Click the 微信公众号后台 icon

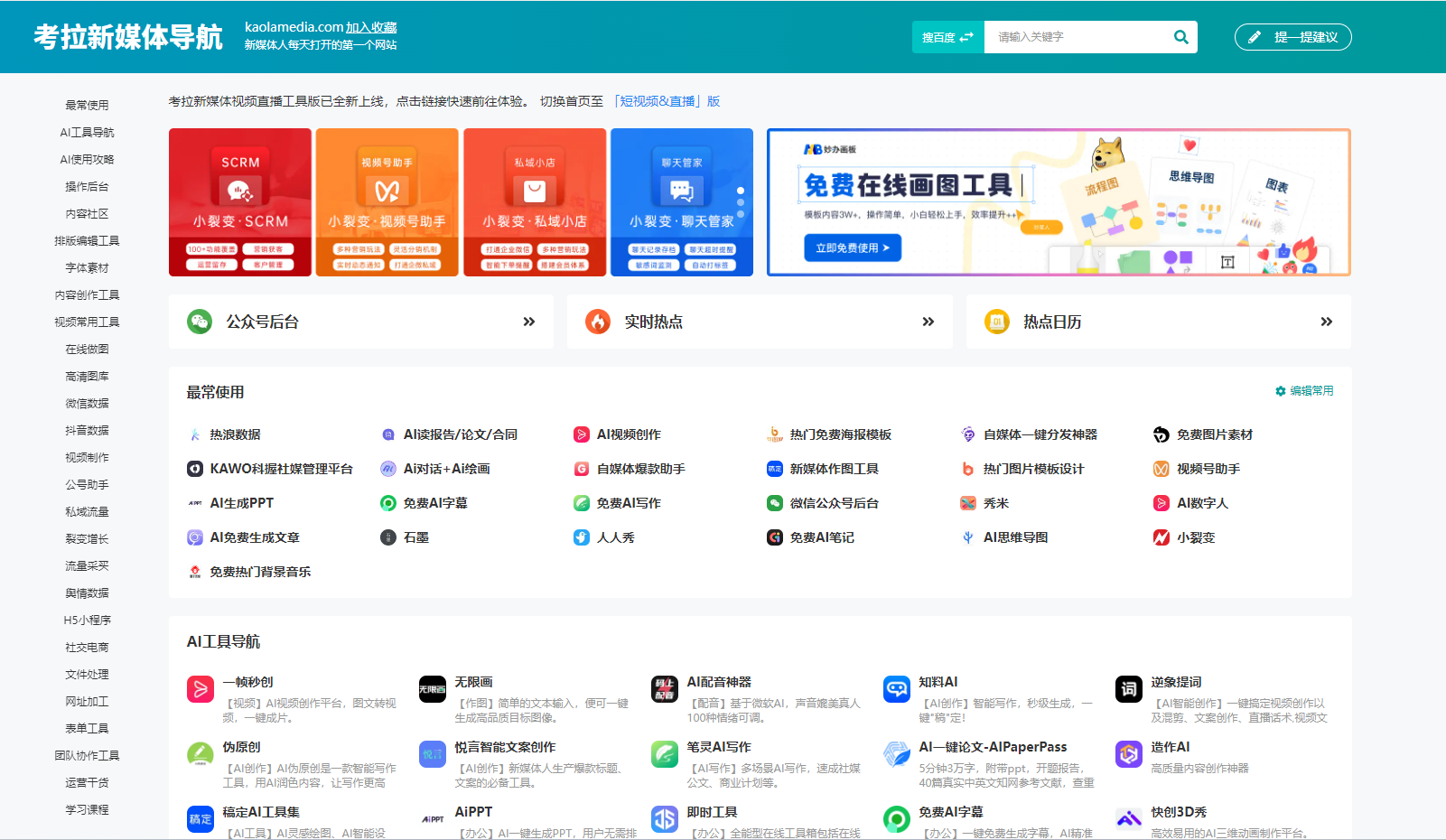click(x=775, y=503)
